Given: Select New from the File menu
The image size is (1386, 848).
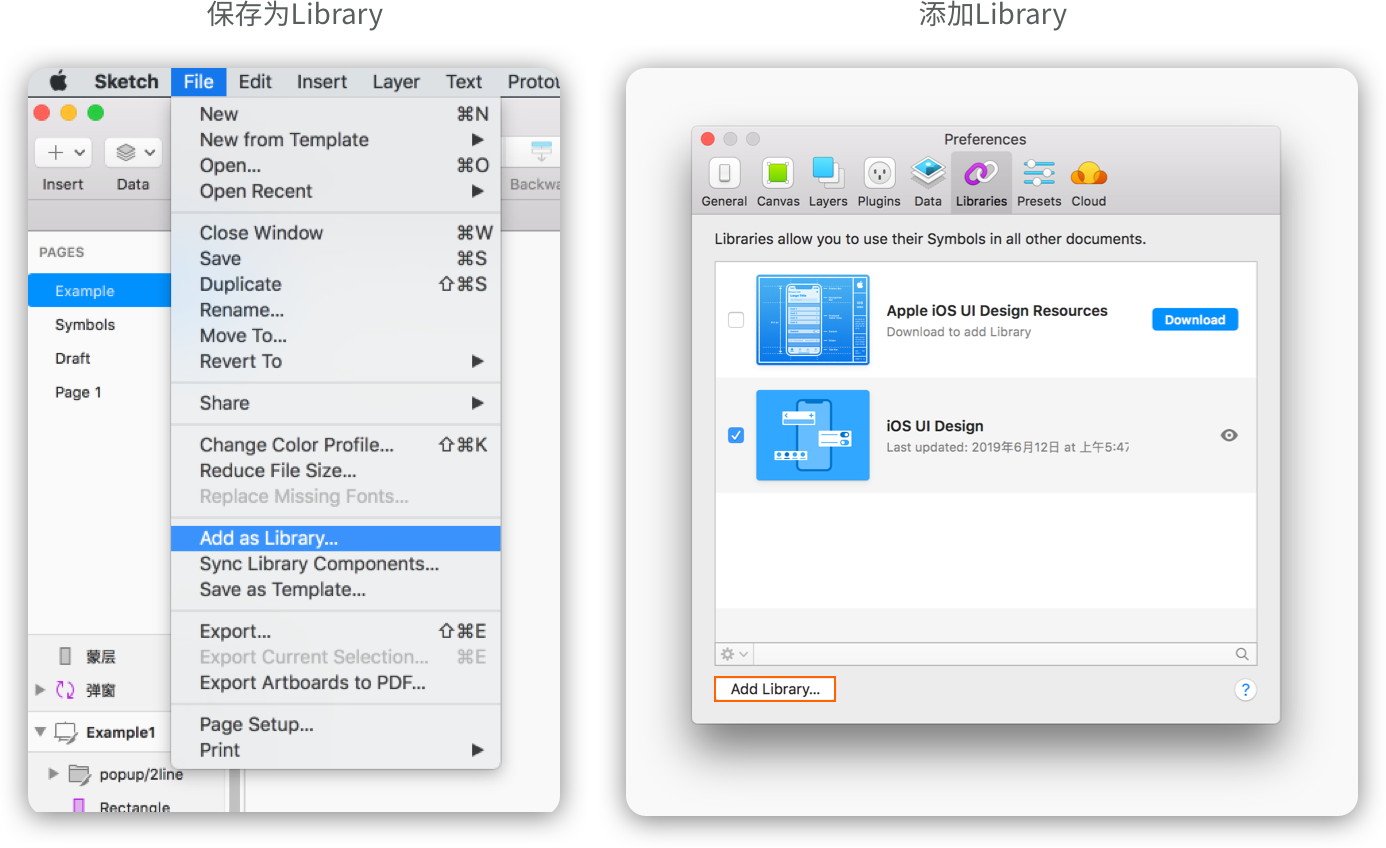Looking at the screenshot, I should click(336, 114).
